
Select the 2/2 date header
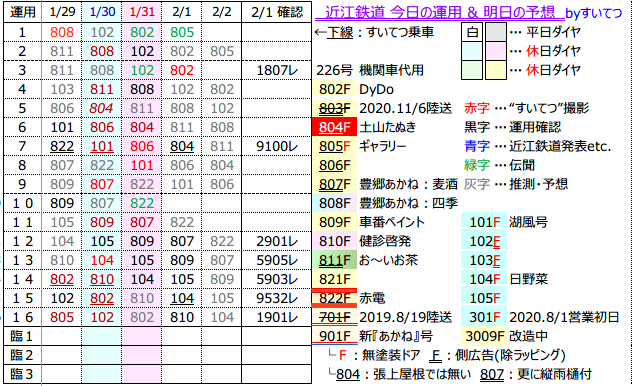coord(222,12)
